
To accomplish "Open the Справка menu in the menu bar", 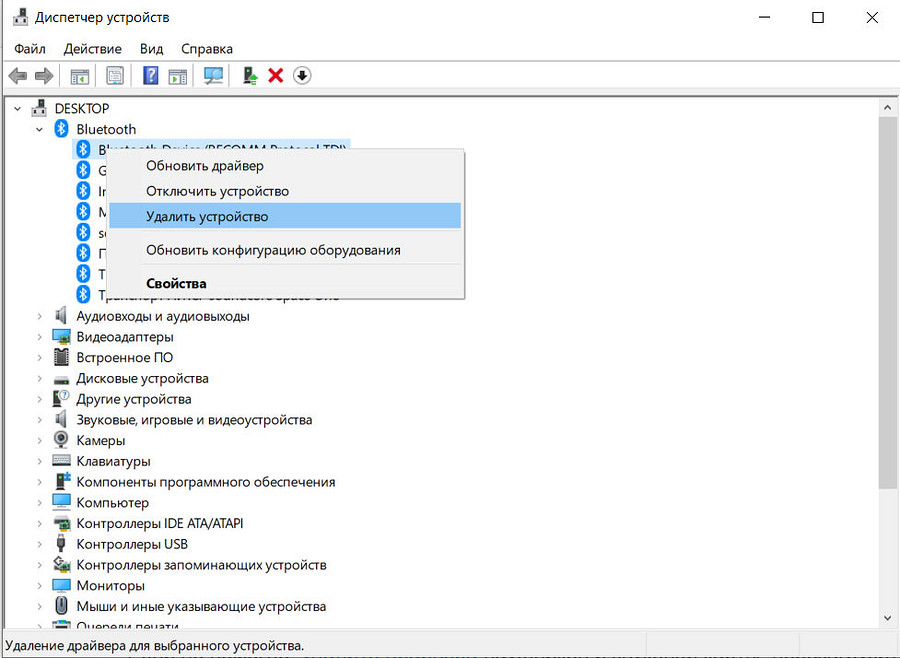I will pyautogui.click(x=207, y=48).
